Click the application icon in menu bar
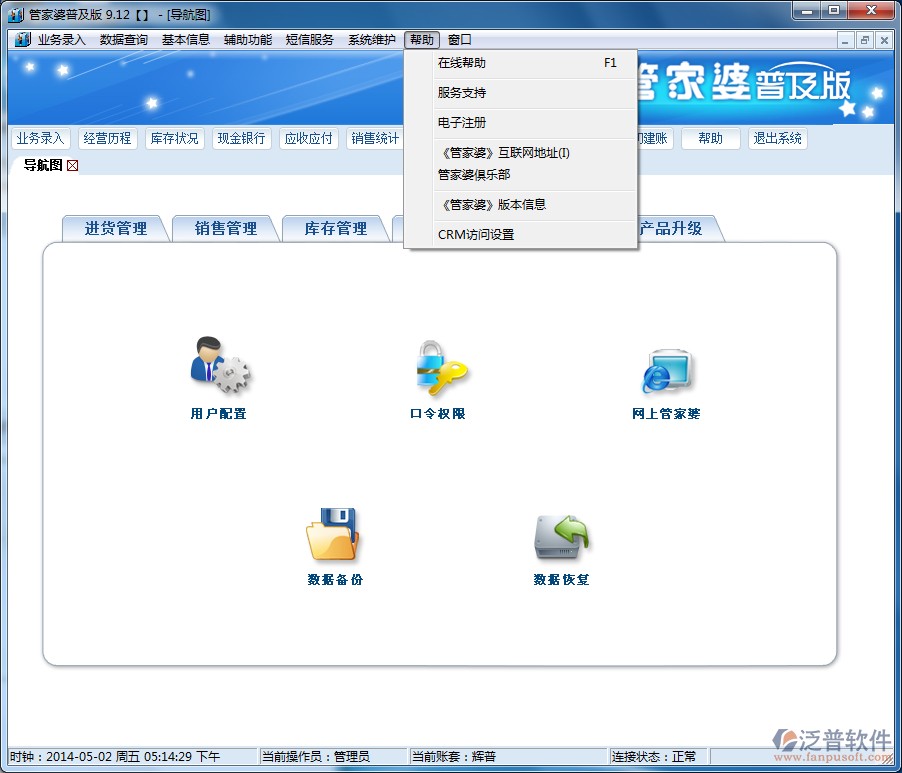Image resolution: width=902 pixels, height=773 pixels. (x=22, y=40)
